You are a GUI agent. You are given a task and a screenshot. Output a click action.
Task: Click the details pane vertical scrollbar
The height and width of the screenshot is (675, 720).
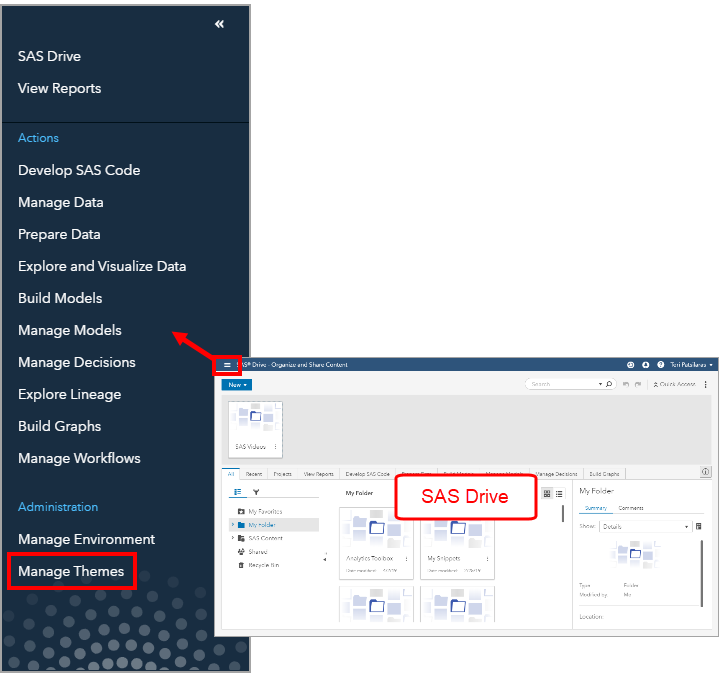click(x=702, y=573)
